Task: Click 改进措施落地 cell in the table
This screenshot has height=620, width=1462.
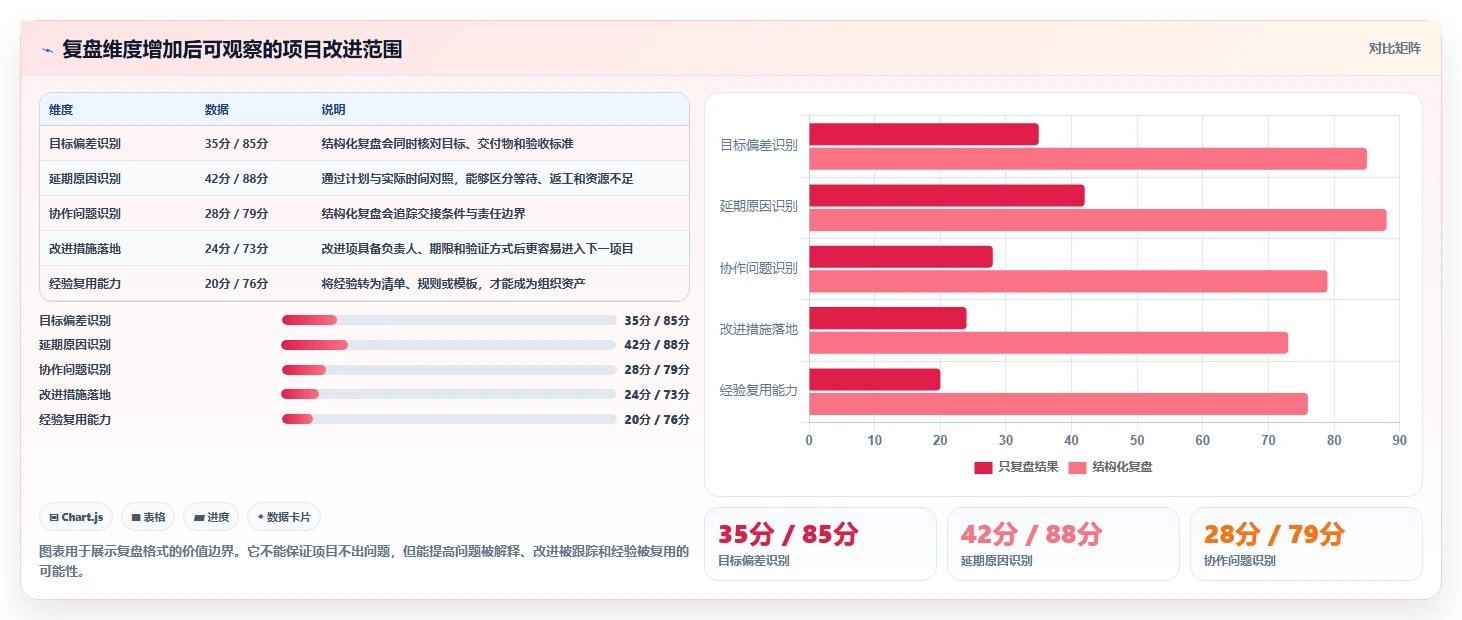Action: [x=85, y=249]
